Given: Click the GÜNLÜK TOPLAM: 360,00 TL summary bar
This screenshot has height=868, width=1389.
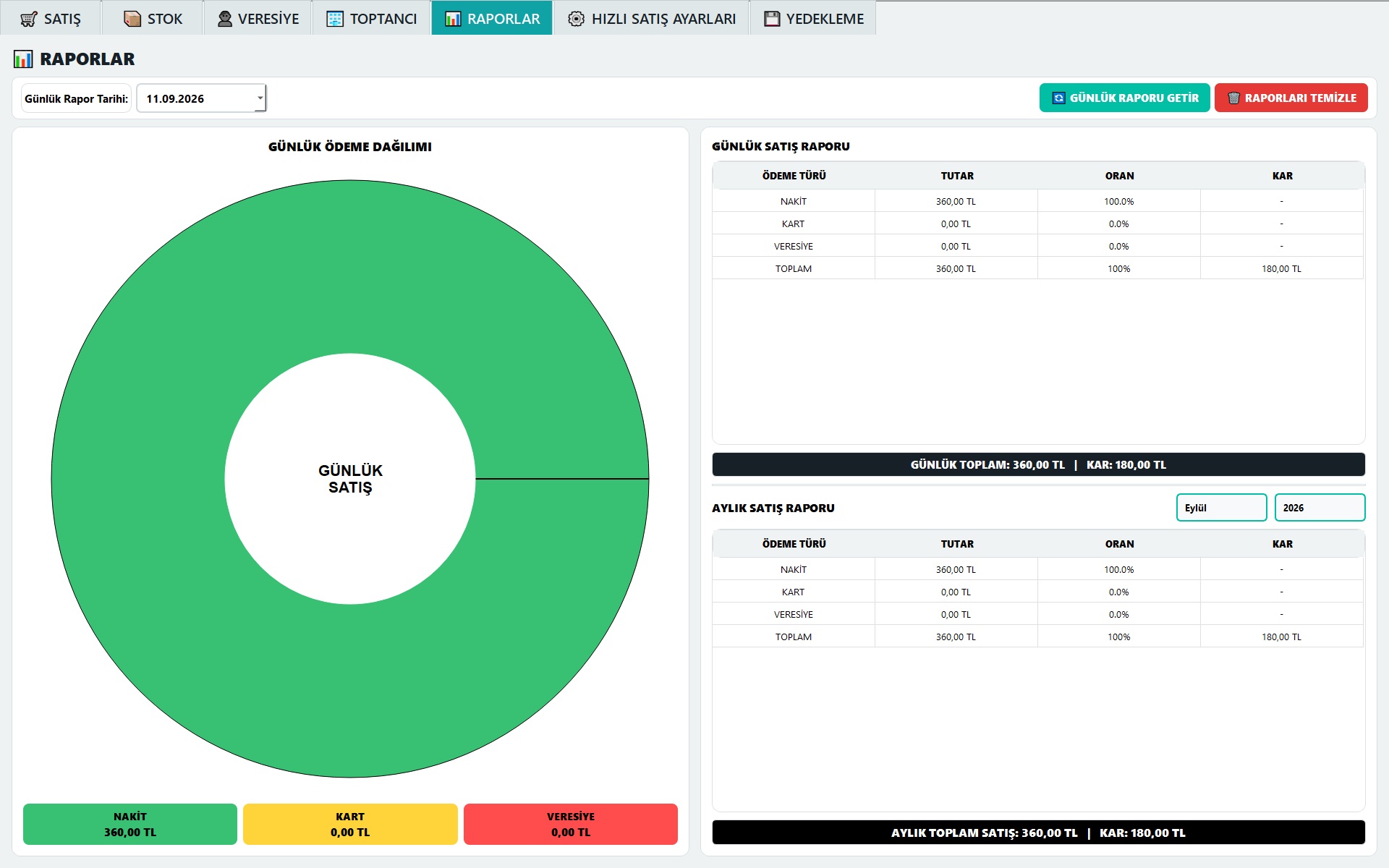Looking at the screenshot, I should point(1038,464).
